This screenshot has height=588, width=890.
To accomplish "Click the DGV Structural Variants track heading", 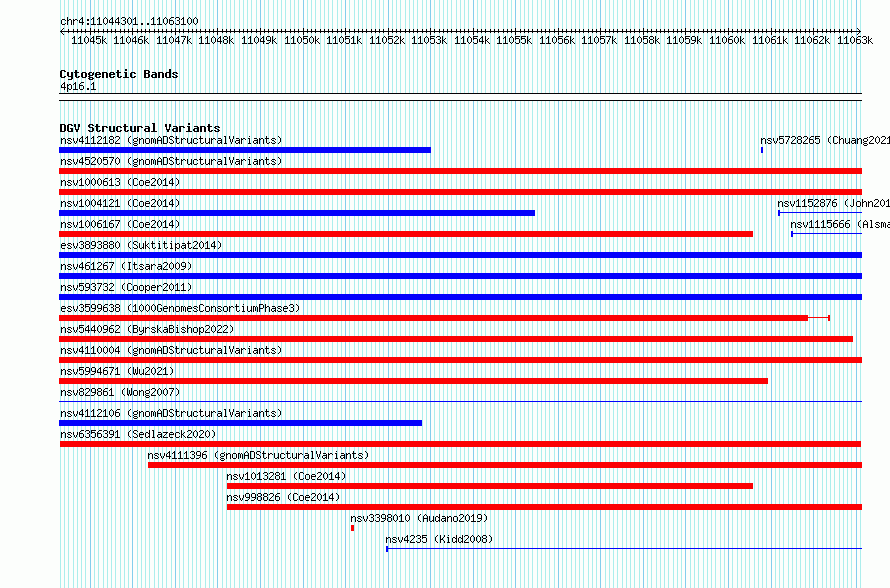I will click(x=140, y=128).
